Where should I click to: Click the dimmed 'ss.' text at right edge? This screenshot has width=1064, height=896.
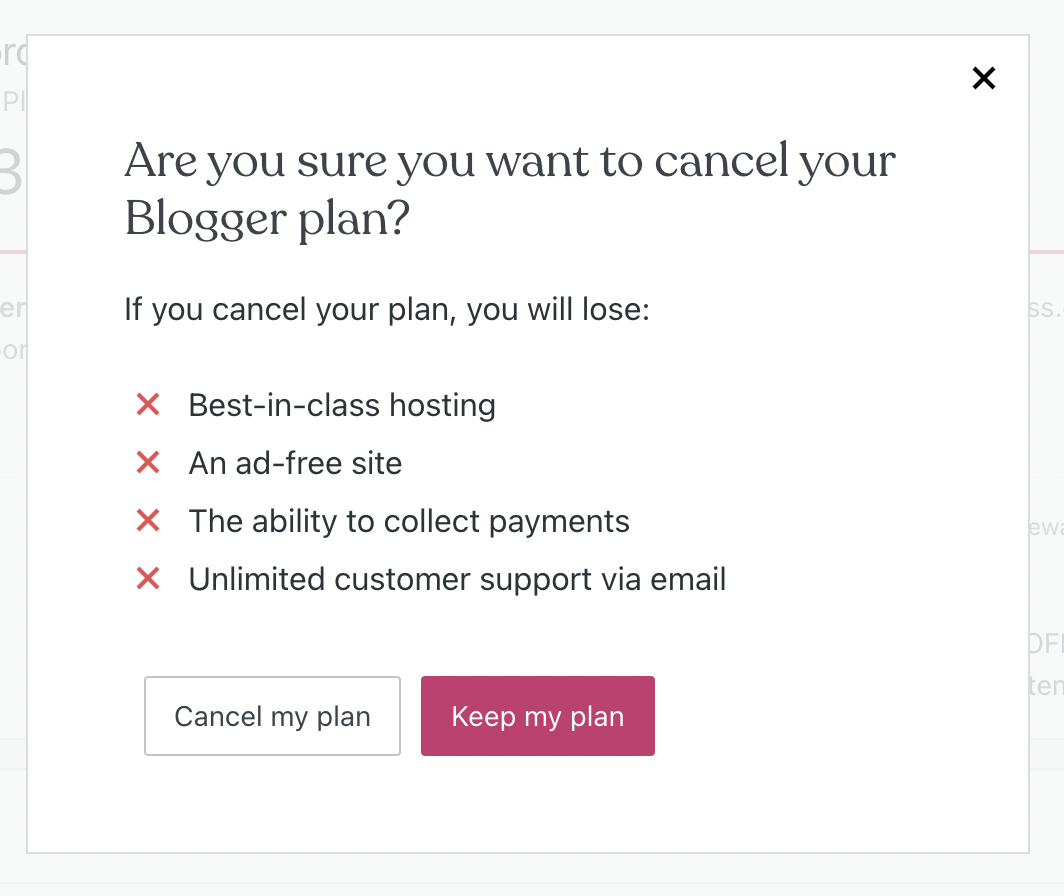tap(1046, 308)
